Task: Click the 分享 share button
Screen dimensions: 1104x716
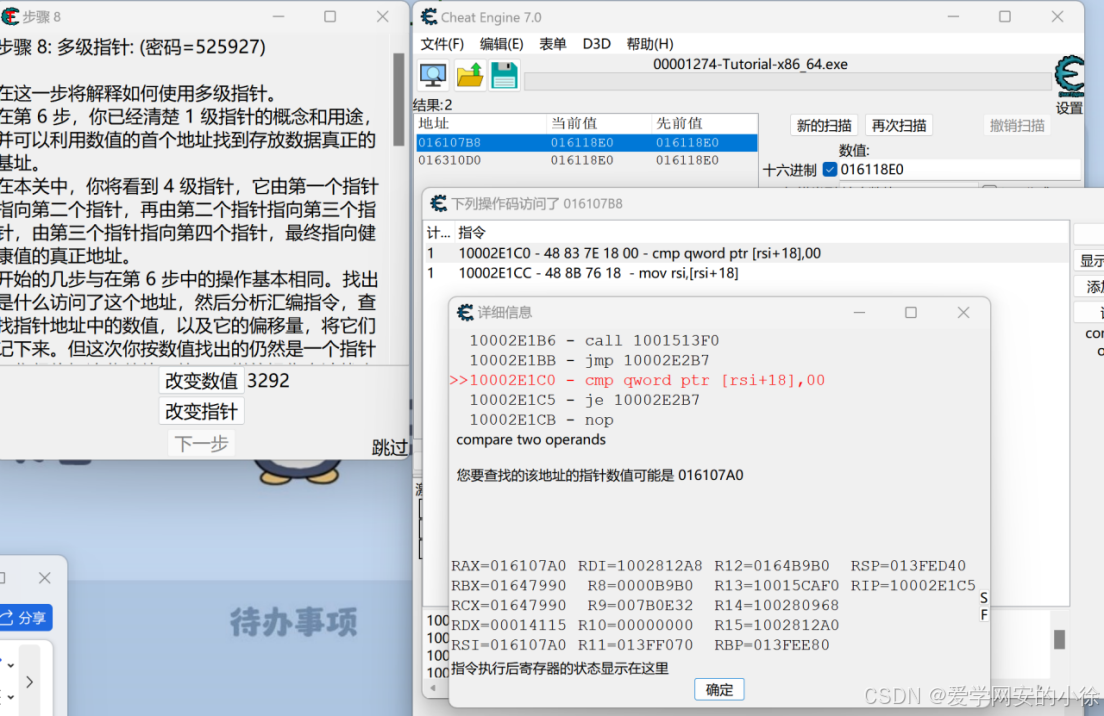Action: click(x=25, y=617)
